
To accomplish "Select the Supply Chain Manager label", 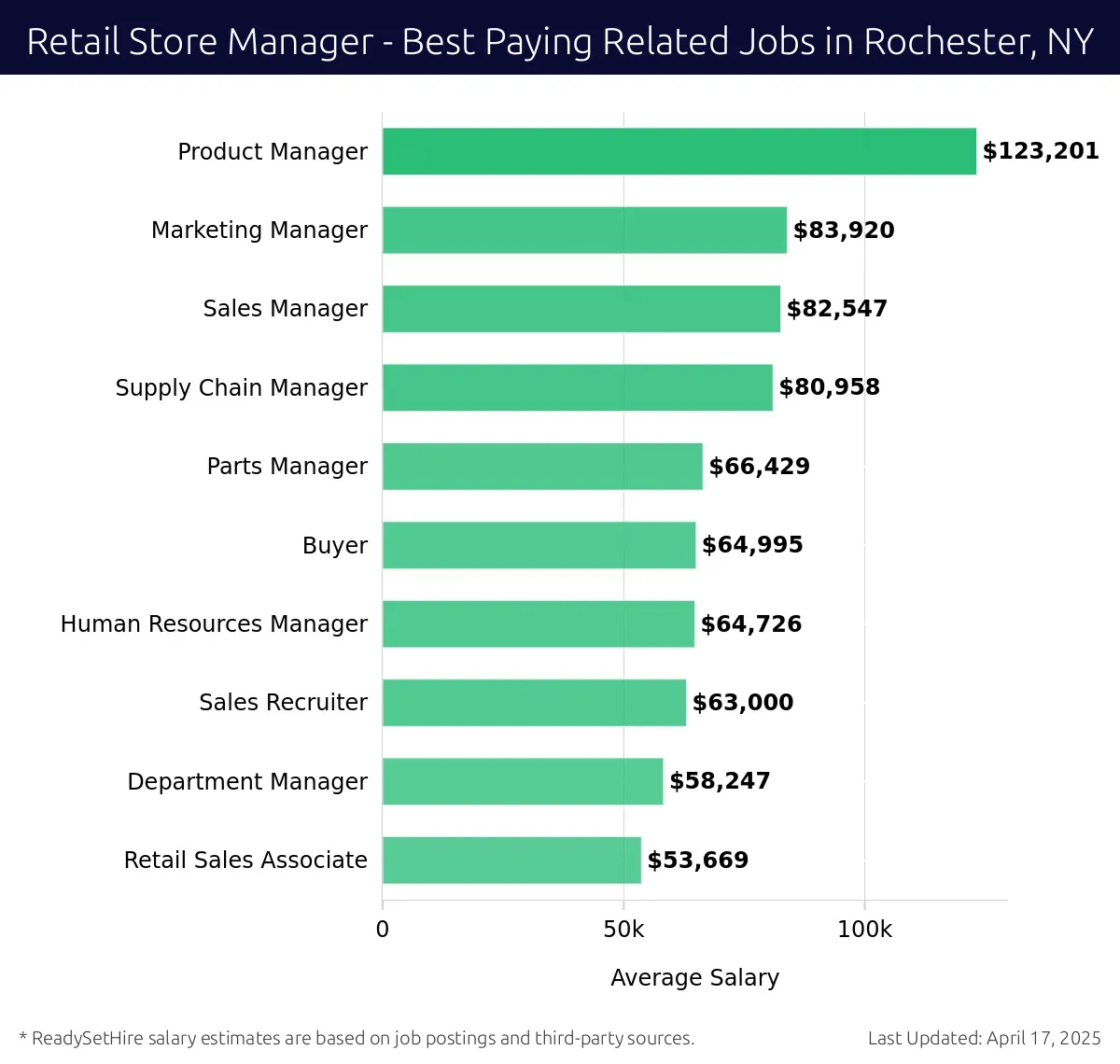I will 242,387.
